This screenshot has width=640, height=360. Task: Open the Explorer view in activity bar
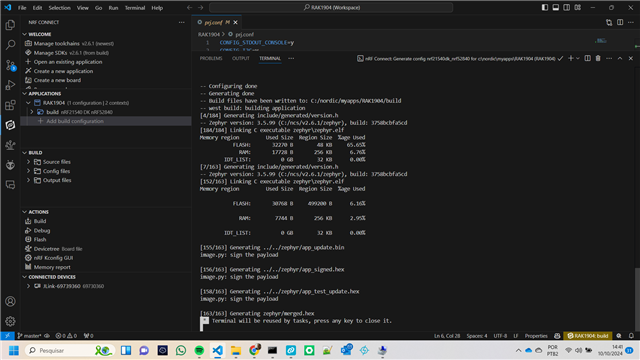(x=10, y=25)
